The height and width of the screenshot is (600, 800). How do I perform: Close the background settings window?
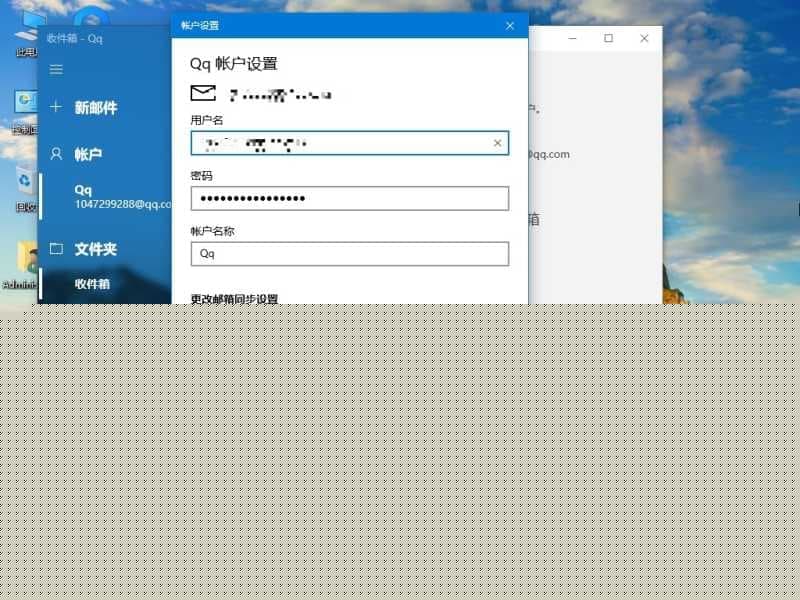(644, 38)
